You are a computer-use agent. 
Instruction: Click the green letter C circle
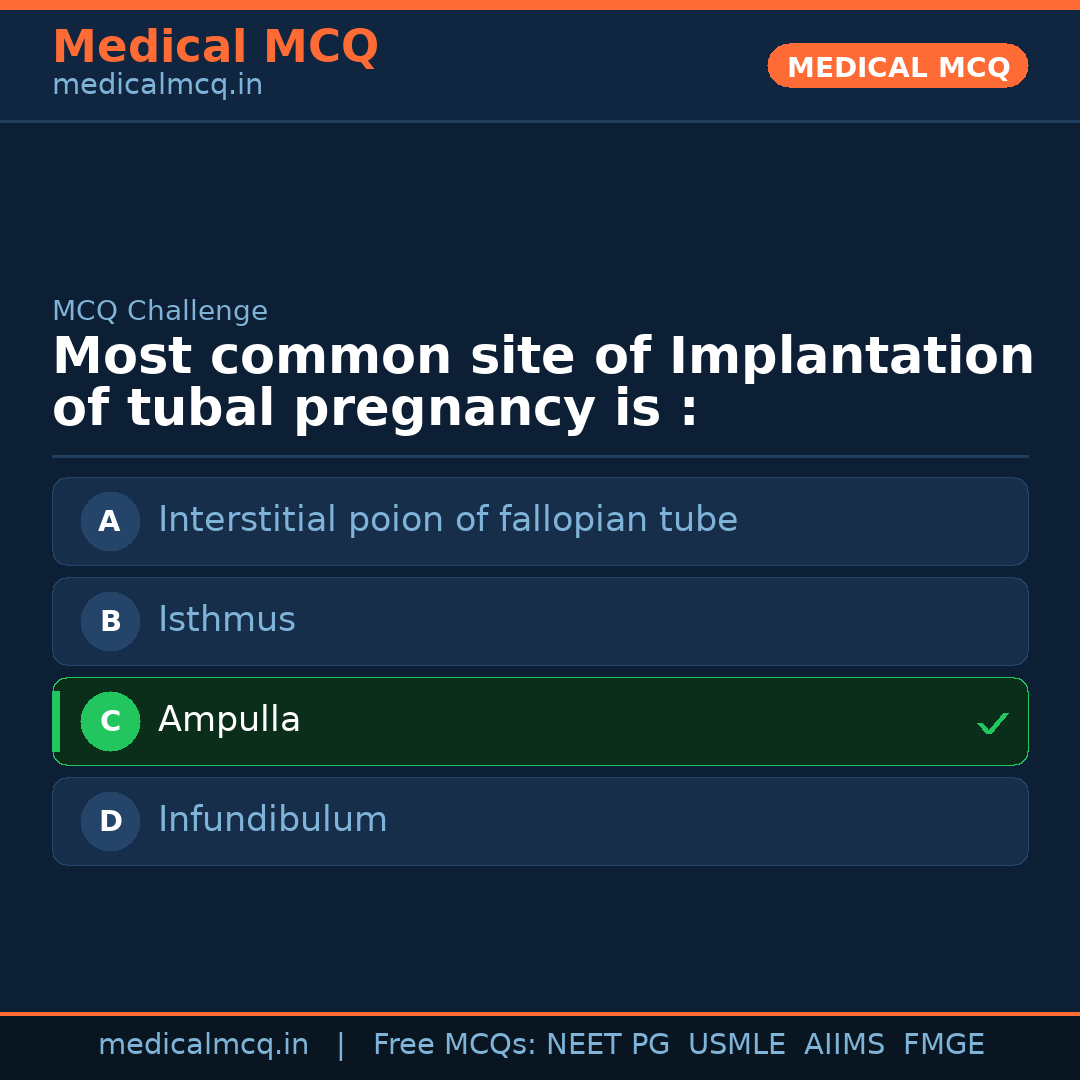pyautogui.click(x=110, y=721)
